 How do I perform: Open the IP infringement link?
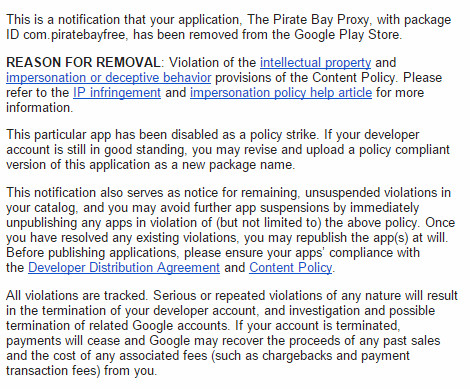point(117,93)
